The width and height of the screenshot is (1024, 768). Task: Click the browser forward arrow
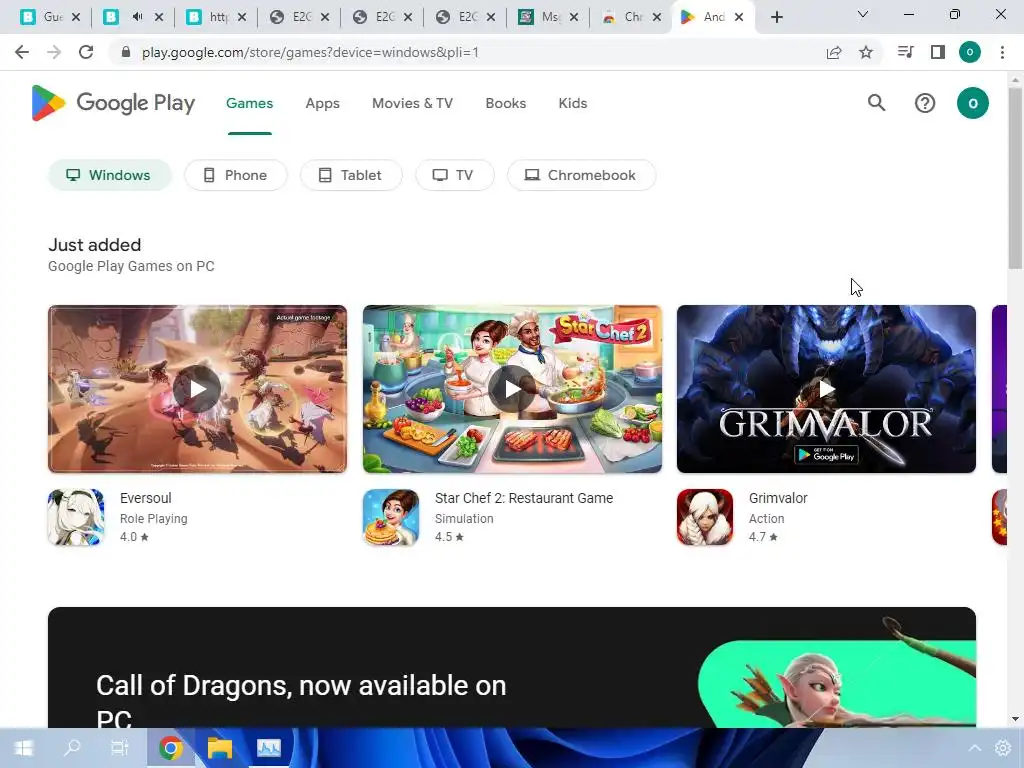[x=54, y=52]
